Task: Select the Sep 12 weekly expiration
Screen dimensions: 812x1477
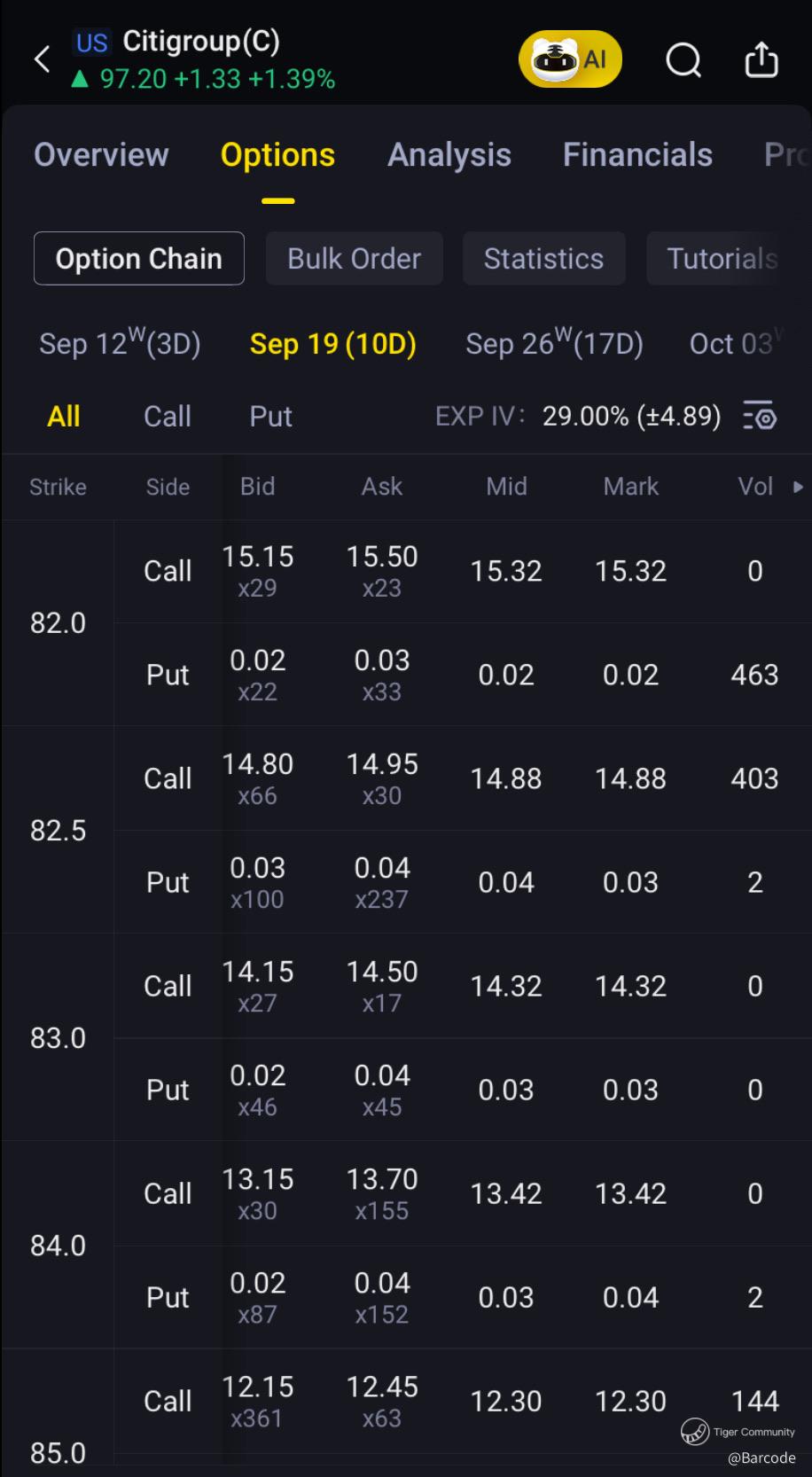Action: tap(120, 343)
